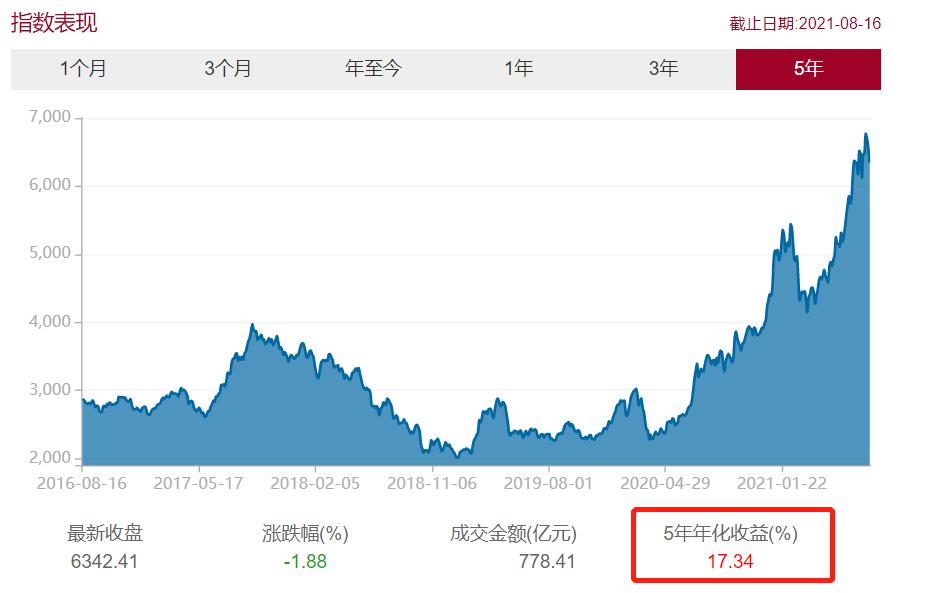Click the 2019-08-01 x-axis date
This screenshot has width=925, height=593.
pos(549,482)
